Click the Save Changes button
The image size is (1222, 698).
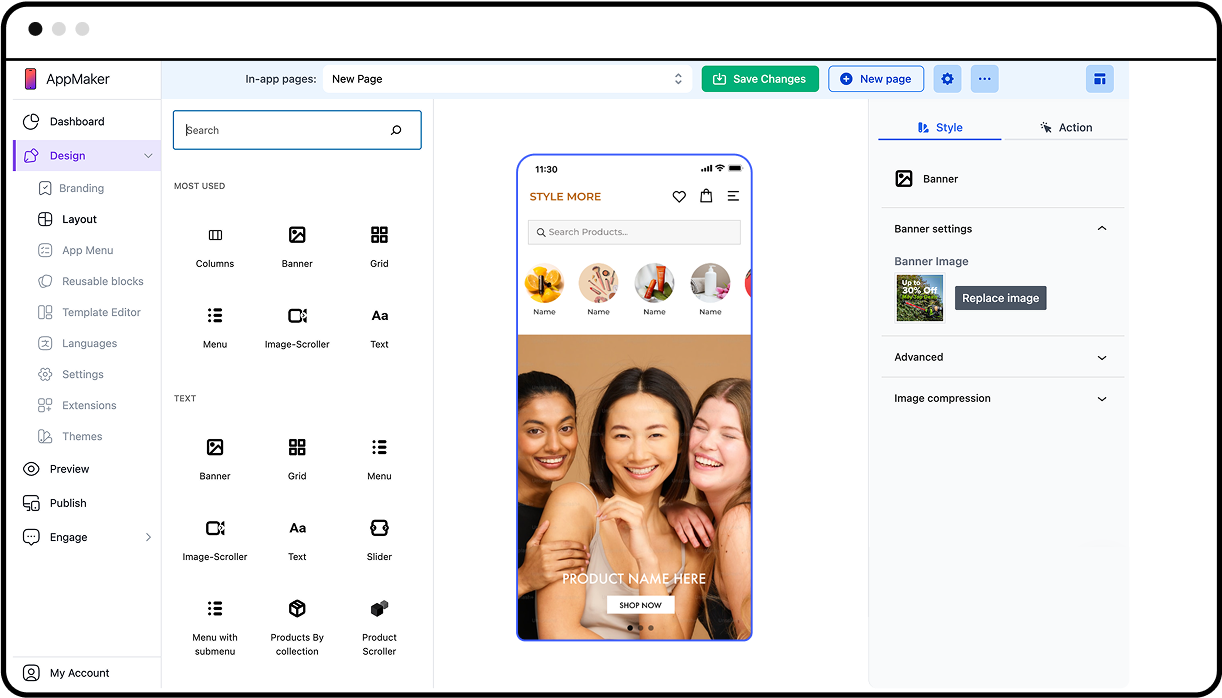(759, 79)
